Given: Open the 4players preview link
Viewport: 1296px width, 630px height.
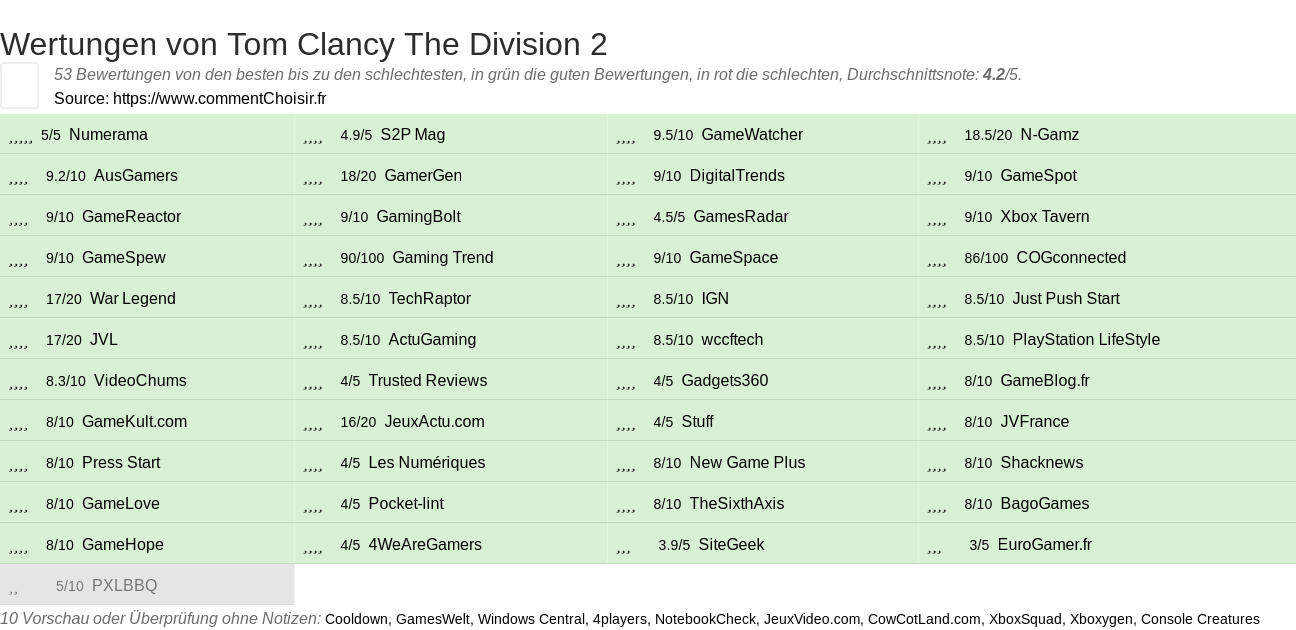Looking at the screenshot, I should pos(620,619).
